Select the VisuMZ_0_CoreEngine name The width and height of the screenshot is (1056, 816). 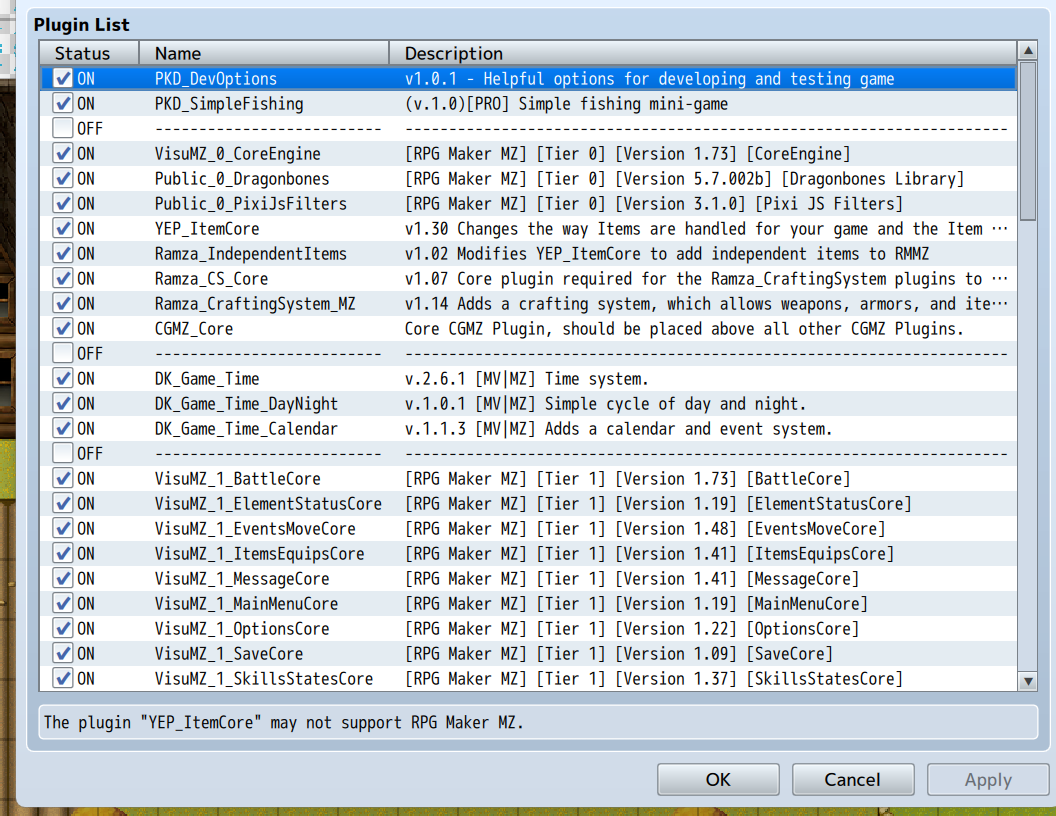click(238, 154)
